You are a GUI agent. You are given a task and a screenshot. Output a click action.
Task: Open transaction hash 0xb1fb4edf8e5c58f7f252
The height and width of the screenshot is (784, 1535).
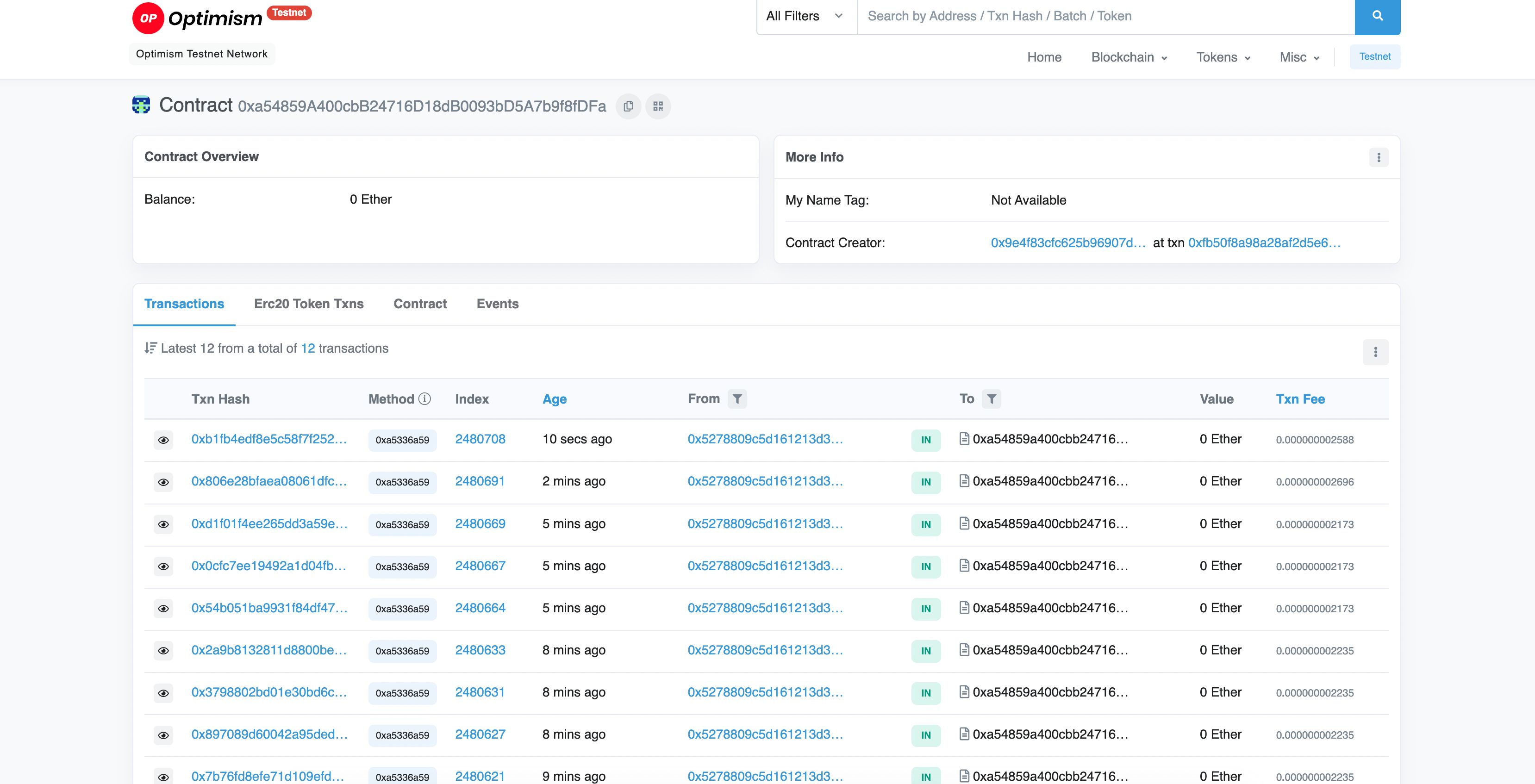pyautogui.click(x=269, y=439)
